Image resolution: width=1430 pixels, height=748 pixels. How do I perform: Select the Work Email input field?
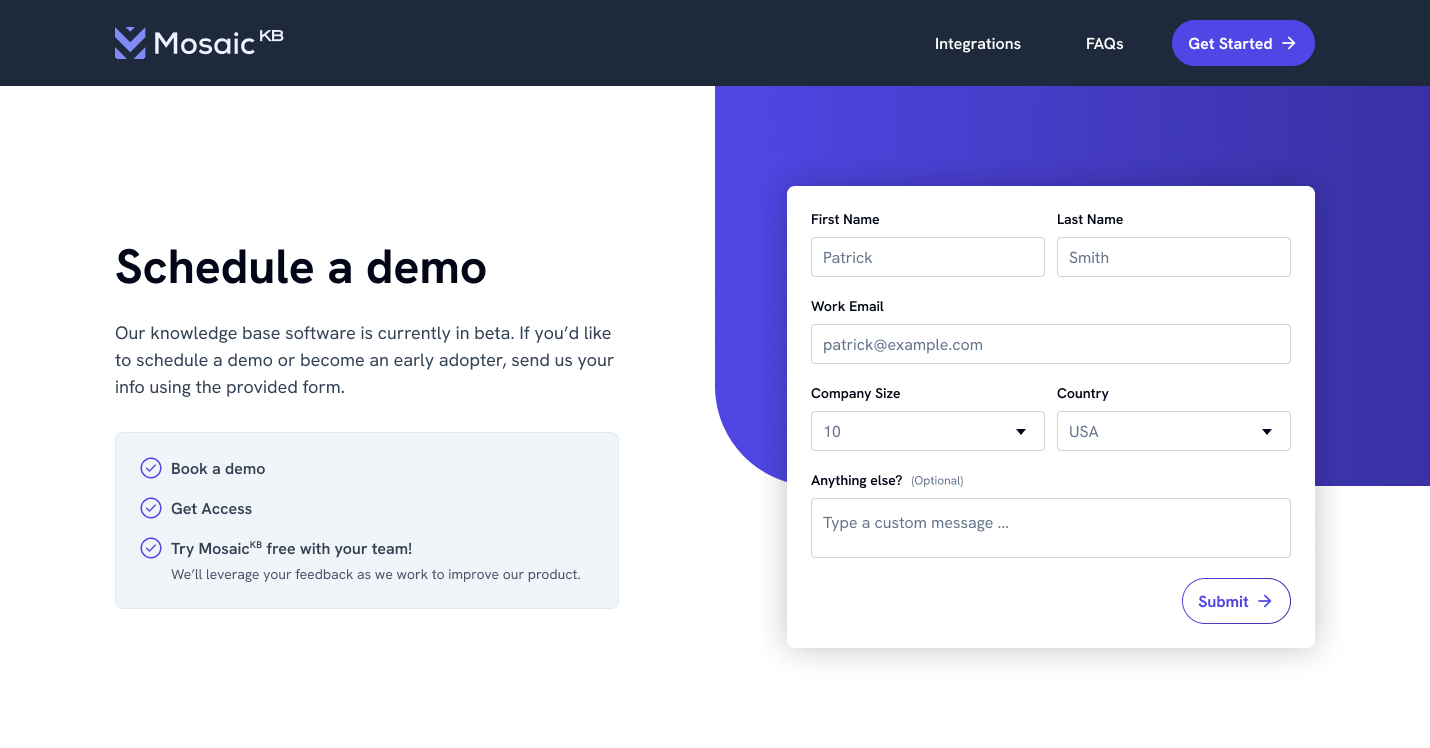(x=1050, y=344)
